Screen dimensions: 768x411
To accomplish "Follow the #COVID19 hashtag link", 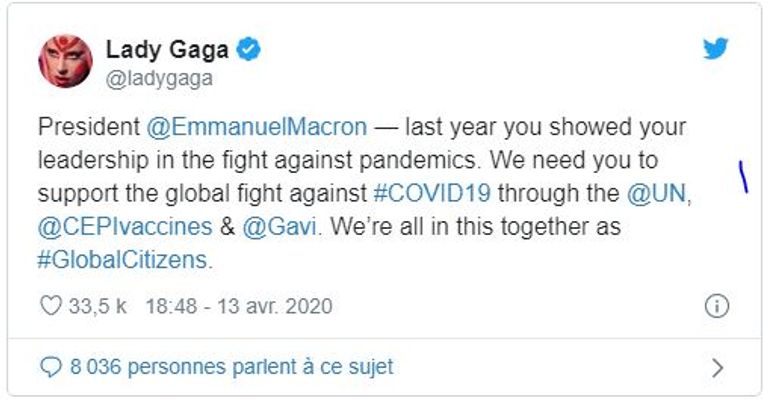I will coord(434,193).
